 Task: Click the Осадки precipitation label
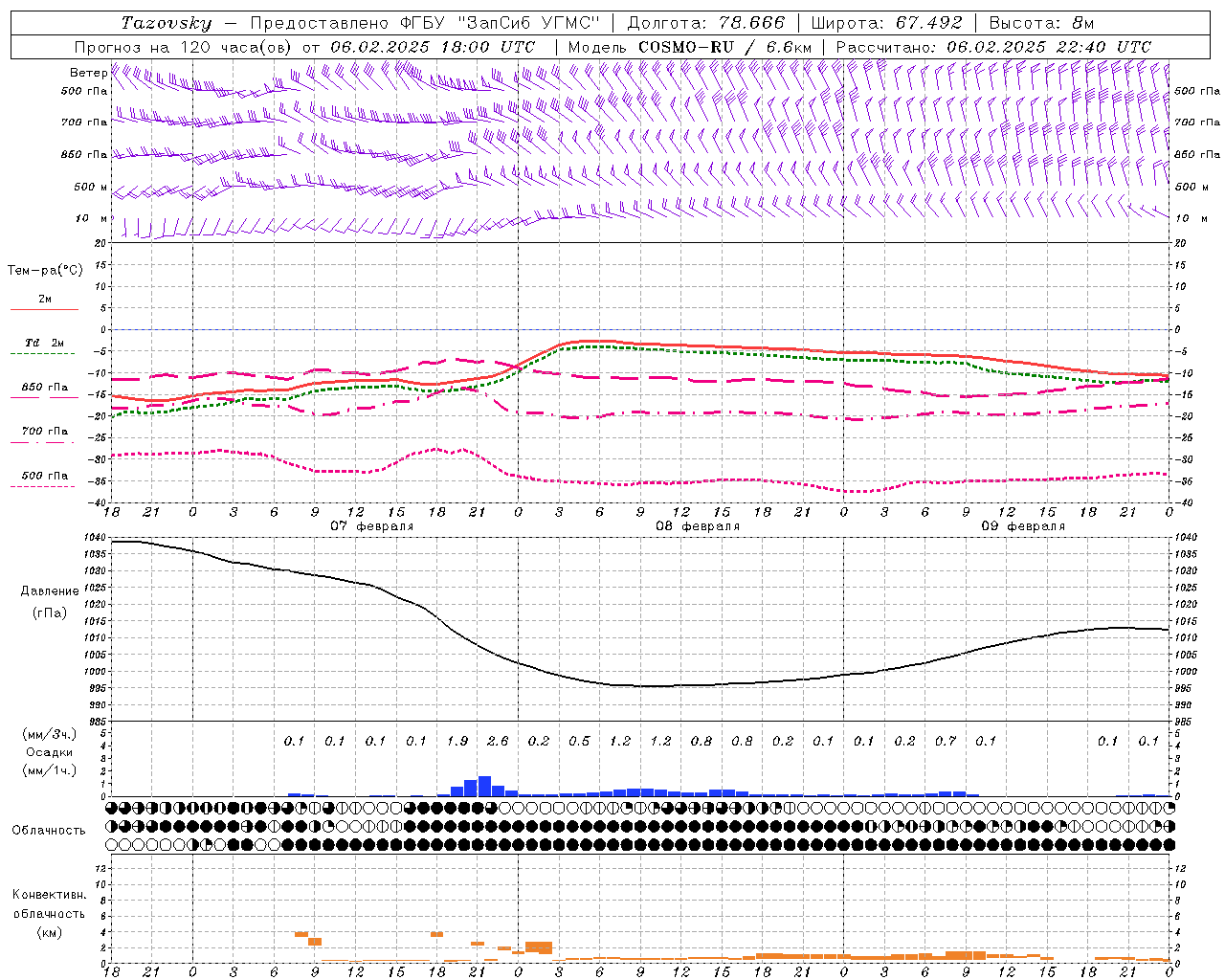pyautogui.click(x=49, y=752)
